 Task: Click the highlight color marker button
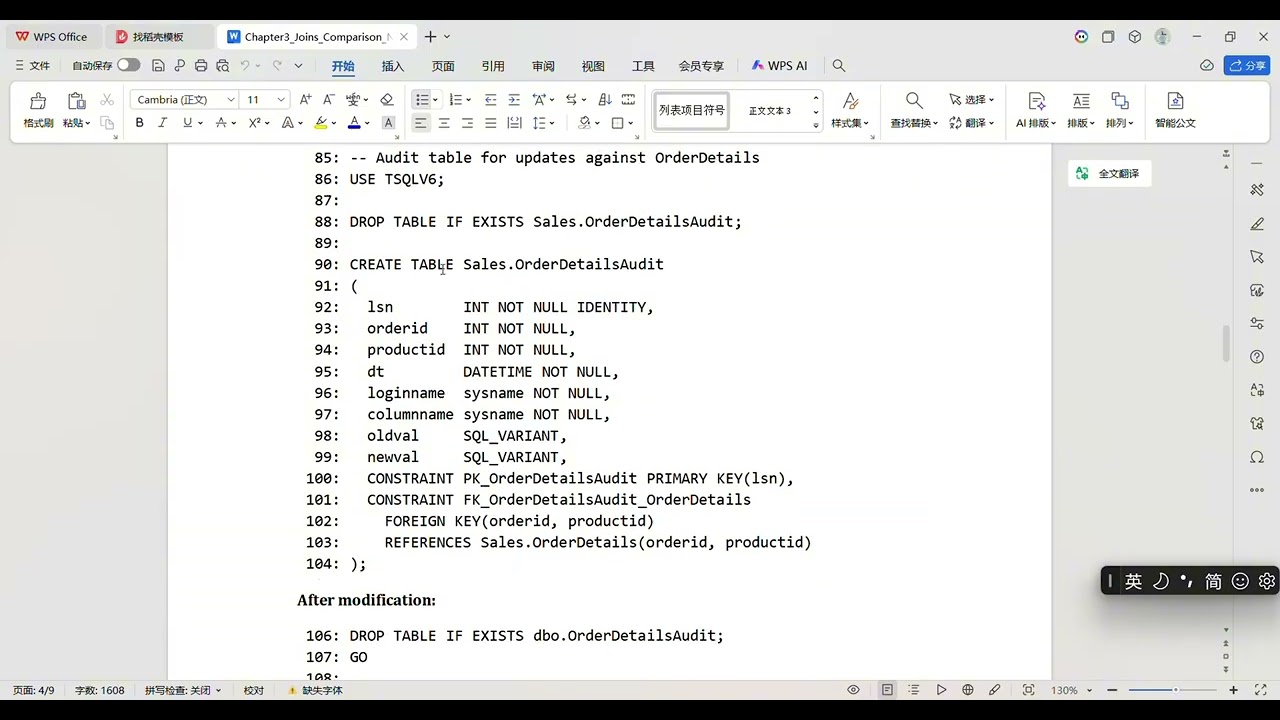click(x=320, y=123)
